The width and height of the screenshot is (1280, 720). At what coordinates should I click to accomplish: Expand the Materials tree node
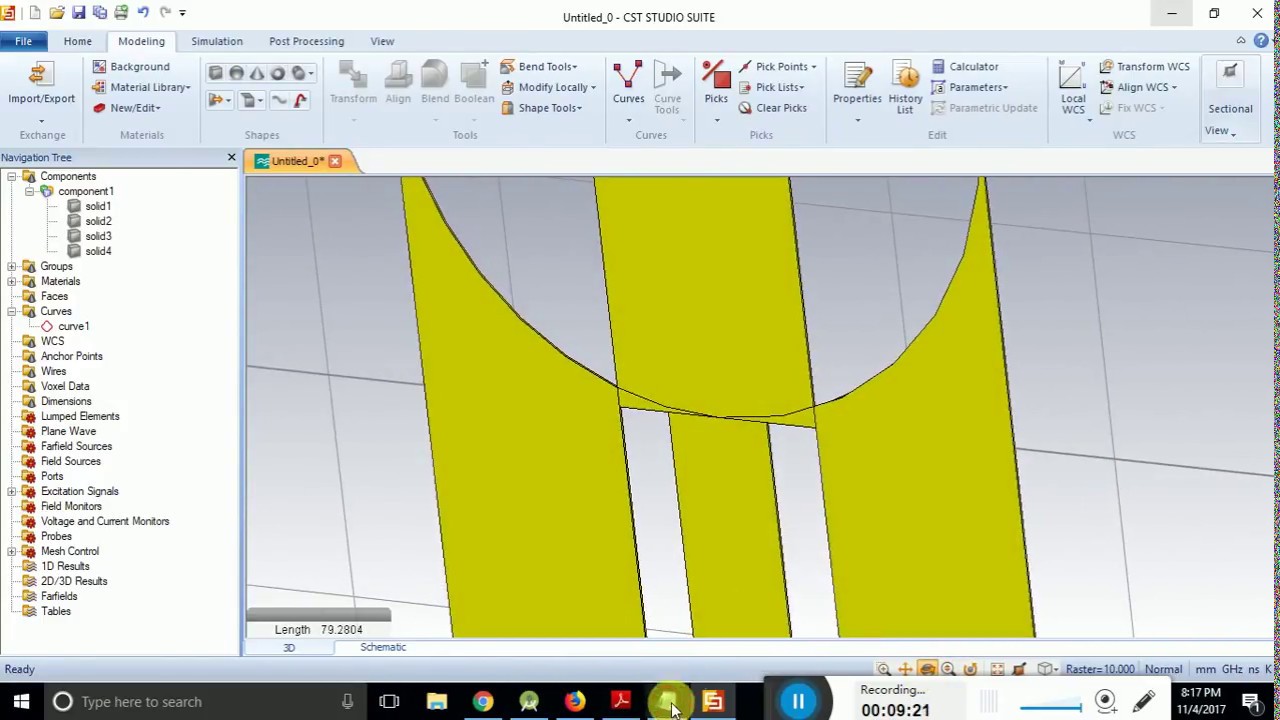click(12, 281)
